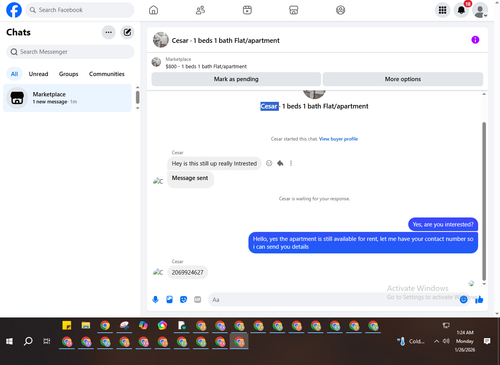The width and height of the screenshot is (500, 365).
Task: Click the Search Messenger field
Action: pos(70,52)
